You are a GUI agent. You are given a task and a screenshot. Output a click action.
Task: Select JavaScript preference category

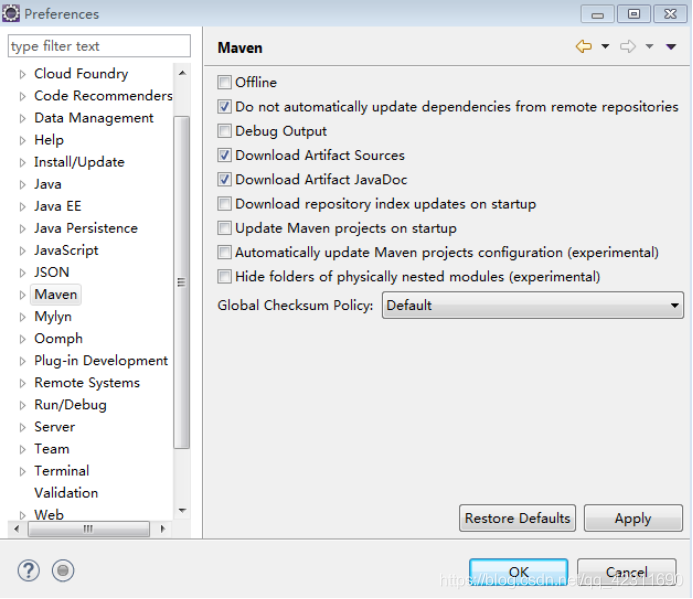[66, 250]
